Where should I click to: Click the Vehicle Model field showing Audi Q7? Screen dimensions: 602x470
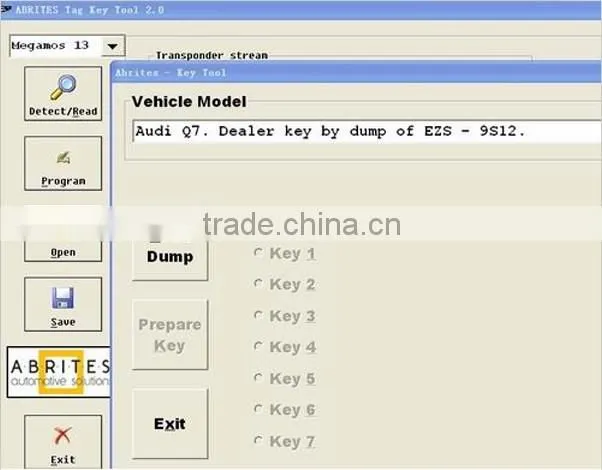pyautogui.click(x=367, y=131)
